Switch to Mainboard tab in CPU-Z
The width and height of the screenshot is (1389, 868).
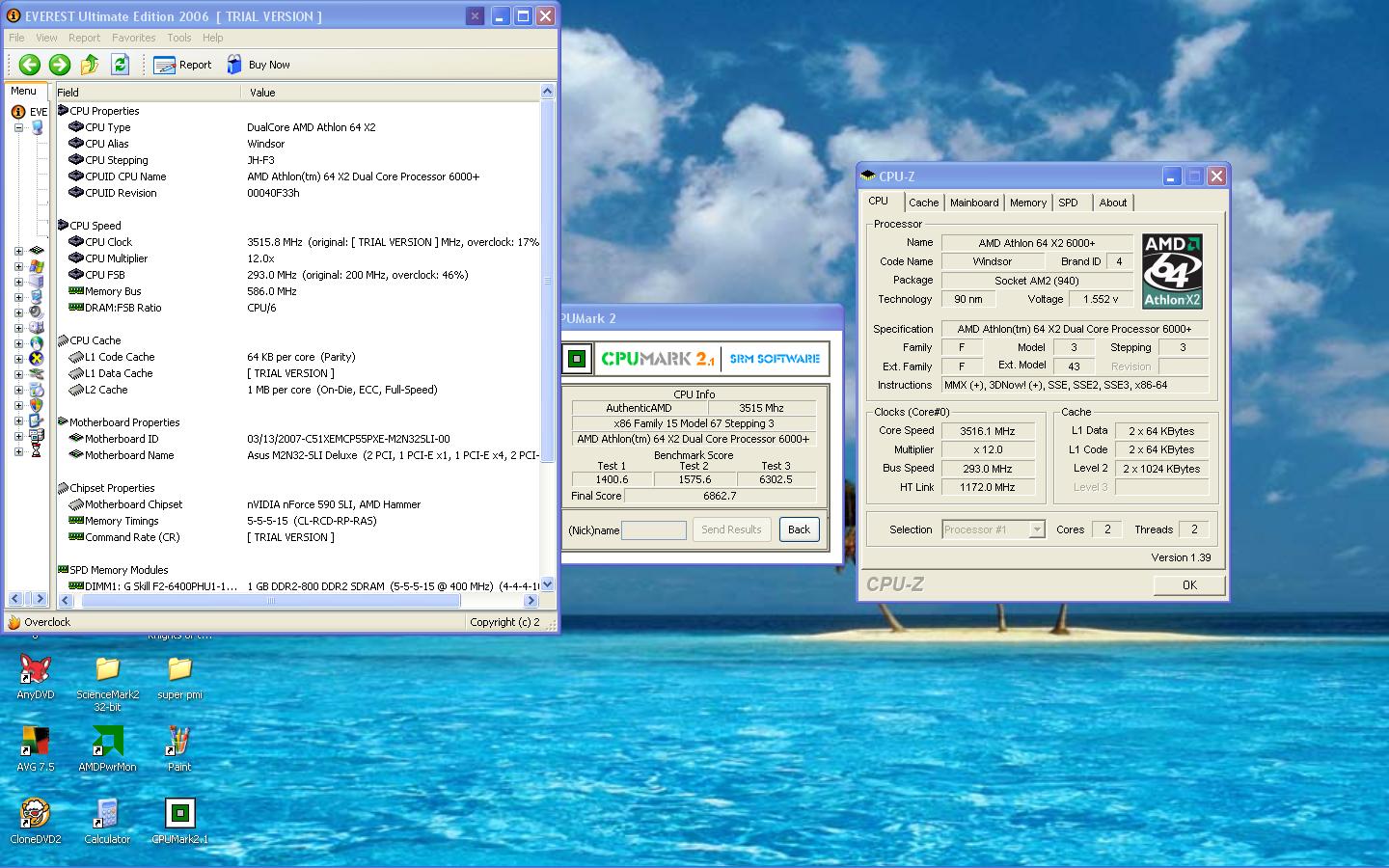974,203
